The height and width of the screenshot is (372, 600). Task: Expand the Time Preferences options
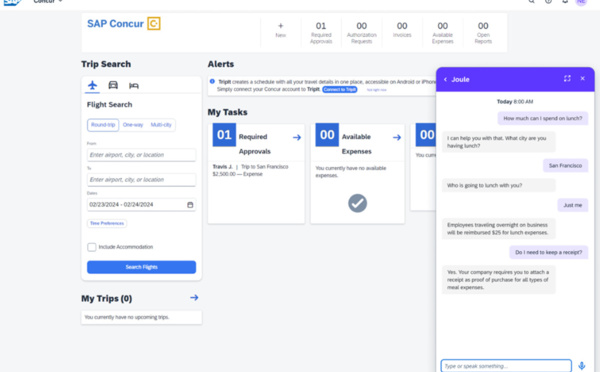(x=107, y=223)
